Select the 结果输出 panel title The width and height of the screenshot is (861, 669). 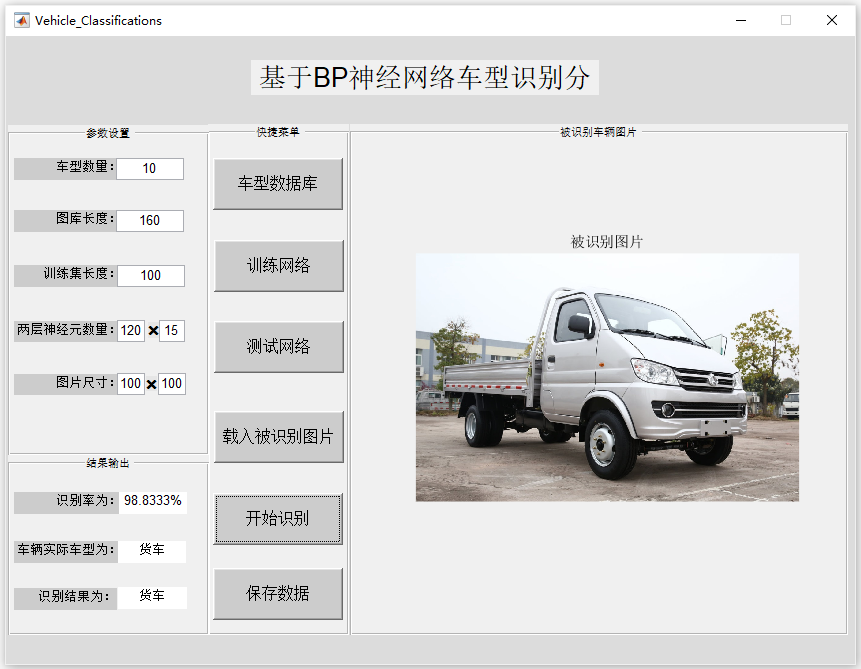pos(108,463)
